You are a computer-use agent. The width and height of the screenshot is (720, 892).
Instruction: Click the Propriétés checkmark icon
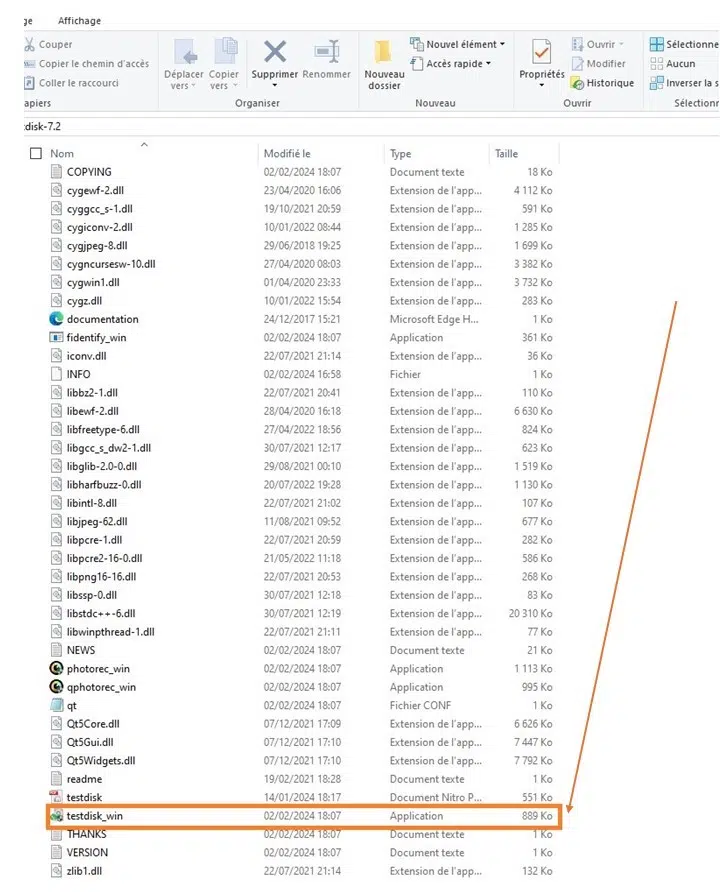coord(541,52)
